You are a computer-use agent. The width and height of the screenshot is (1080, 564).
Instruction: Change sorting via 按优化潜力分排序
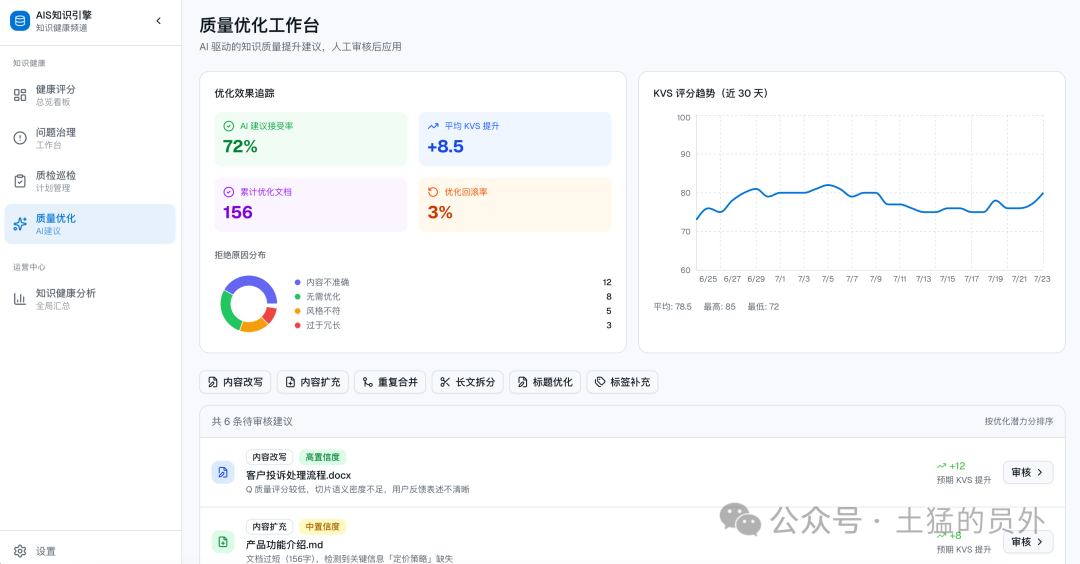[x=1018, y=421]
